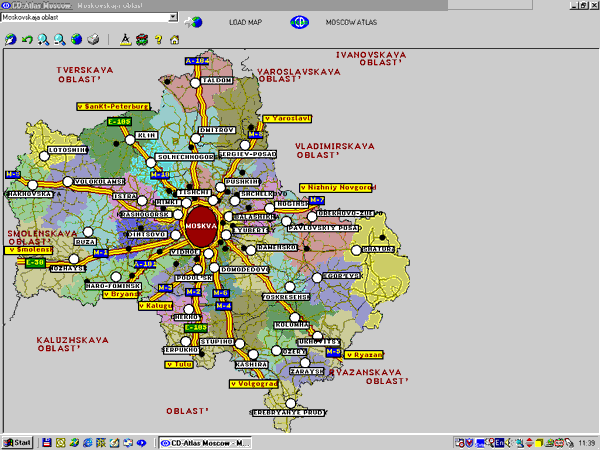The image size is (600, 450).
Task: Select the NARO-FOMINSK town label
Action: 113,286
